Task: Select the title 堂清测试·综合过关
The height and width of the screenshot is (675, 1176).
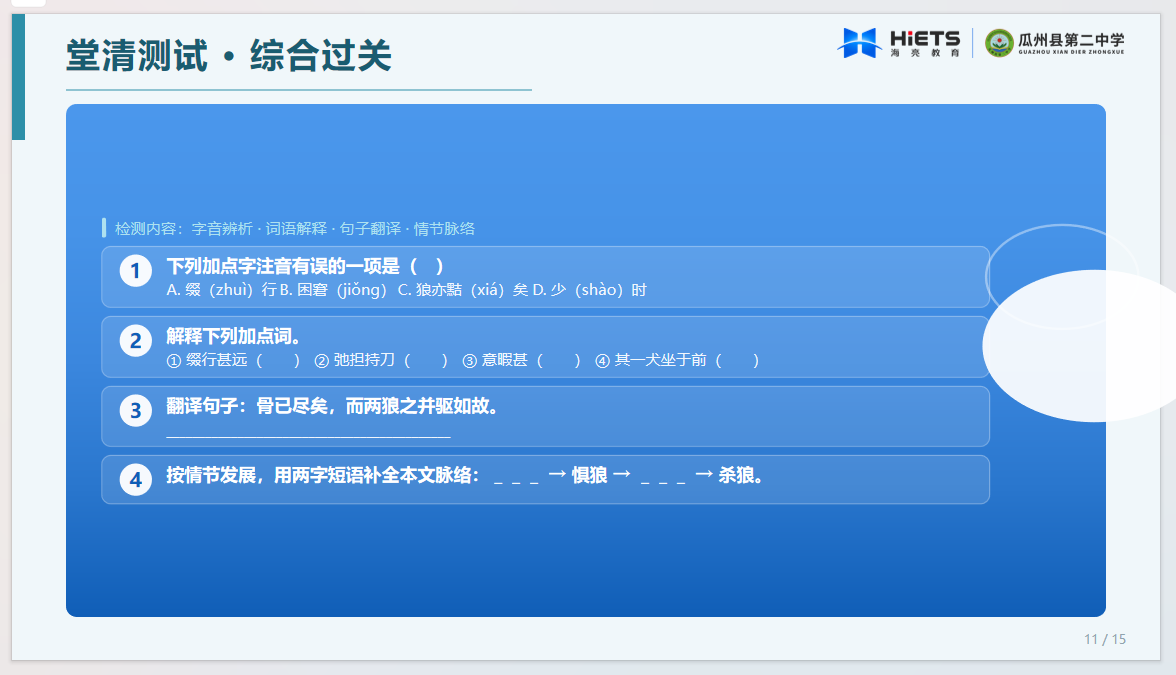Action: (x=229, y=56)
